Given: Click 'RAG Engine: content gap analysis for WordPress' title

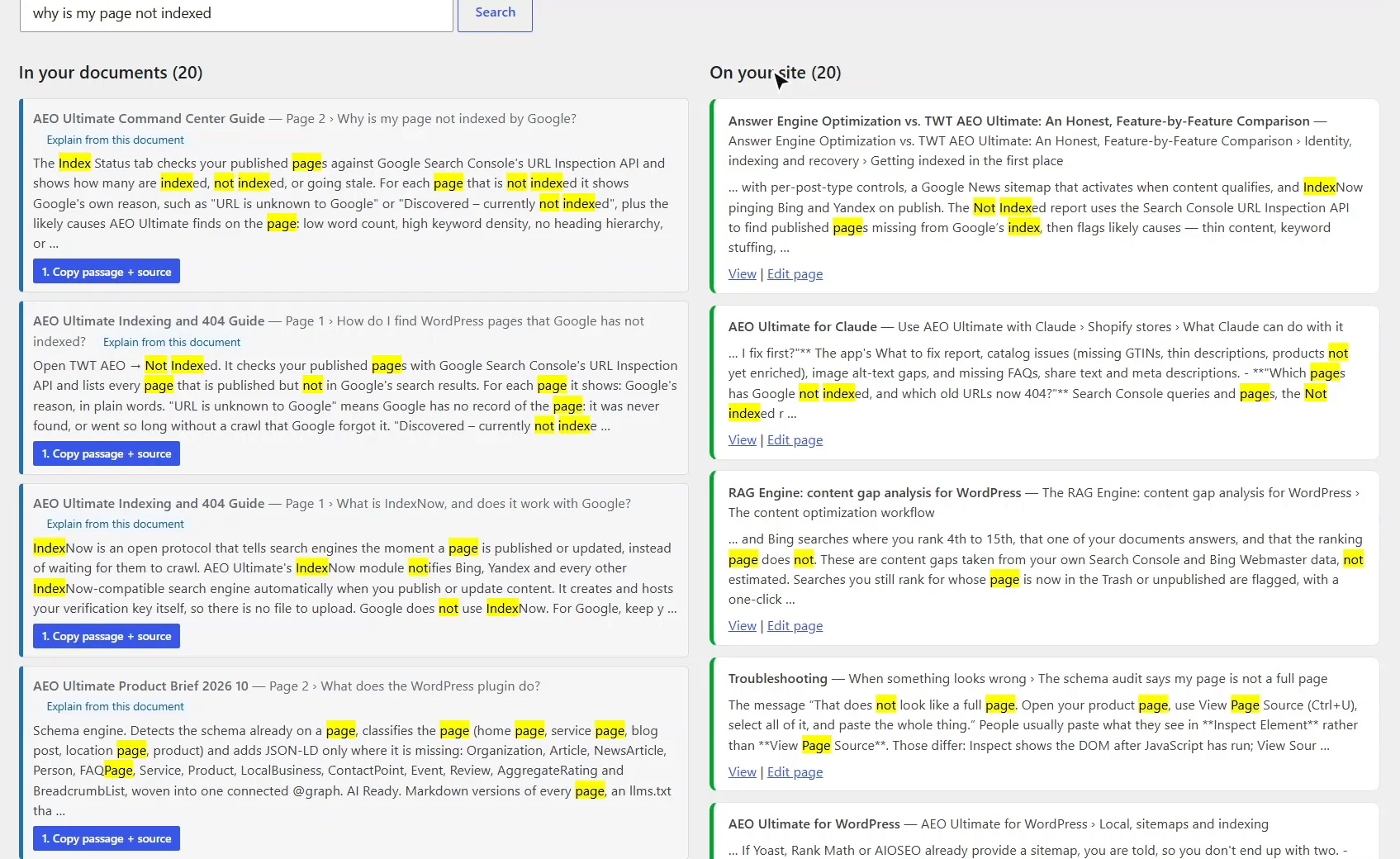Looking at the screenshot, I should point(875,493).
